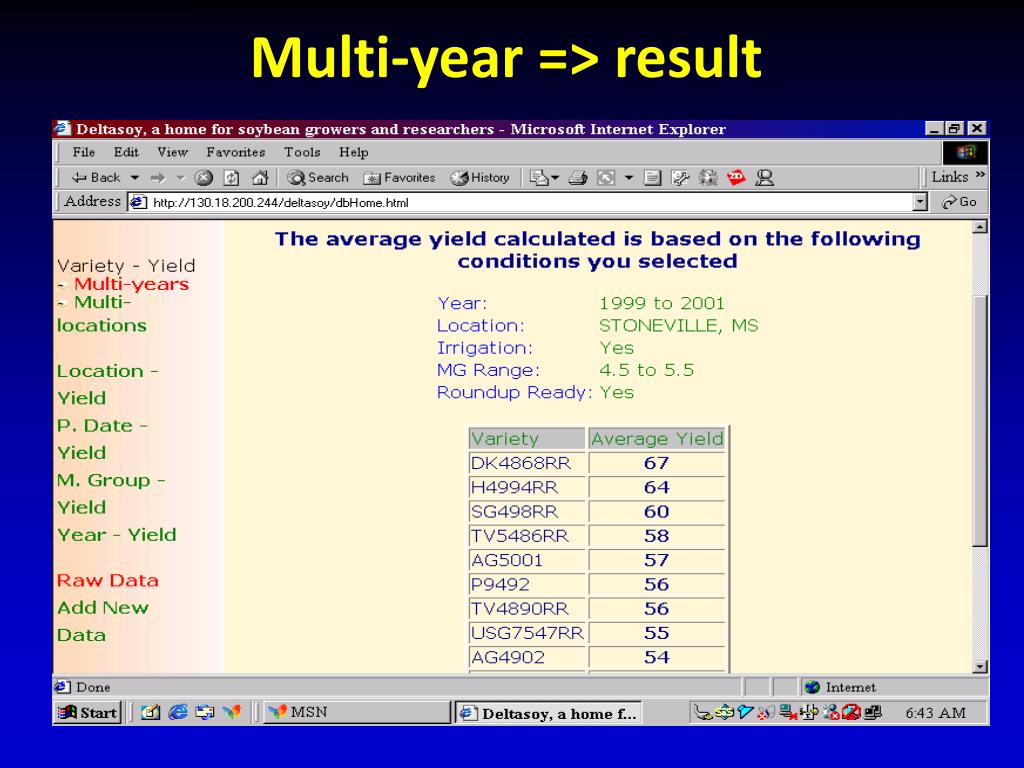Open the P. Date - Yield link
The image size is (1024, 768).
point(103,439)
